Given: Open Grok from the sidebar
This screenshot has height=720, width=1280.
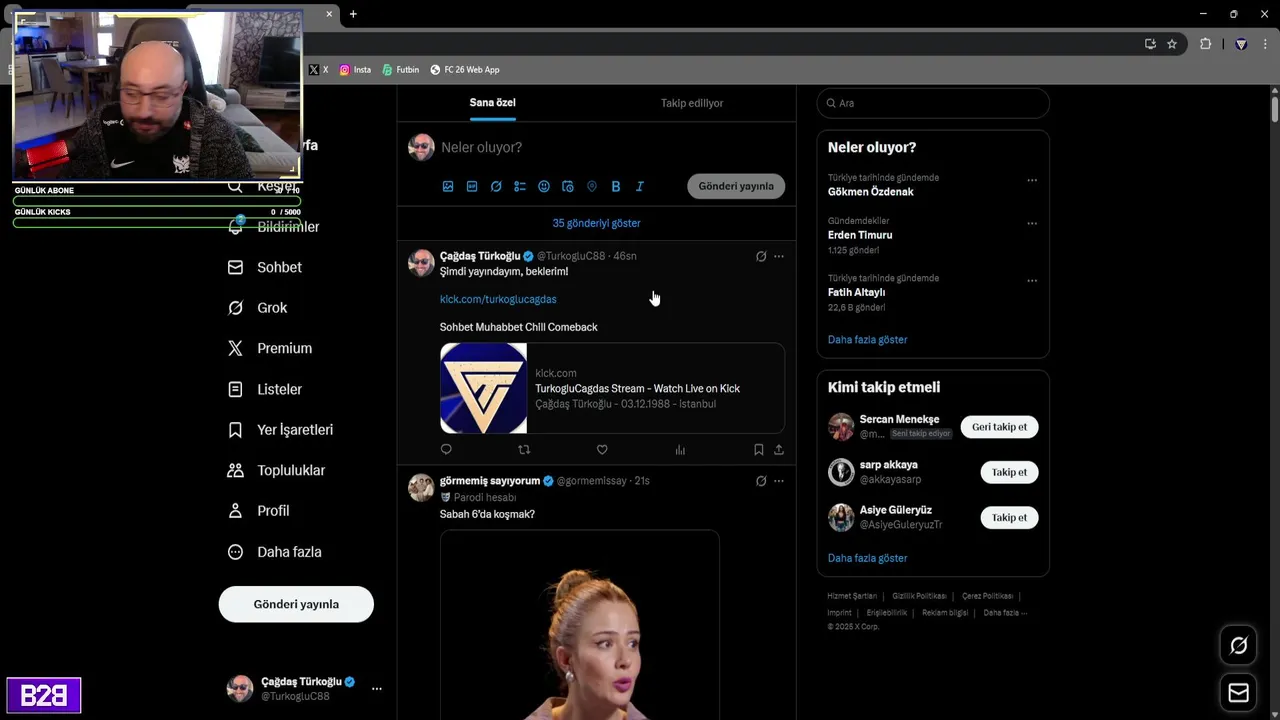Looking at the screenshot, I should [x=258, y=308].
